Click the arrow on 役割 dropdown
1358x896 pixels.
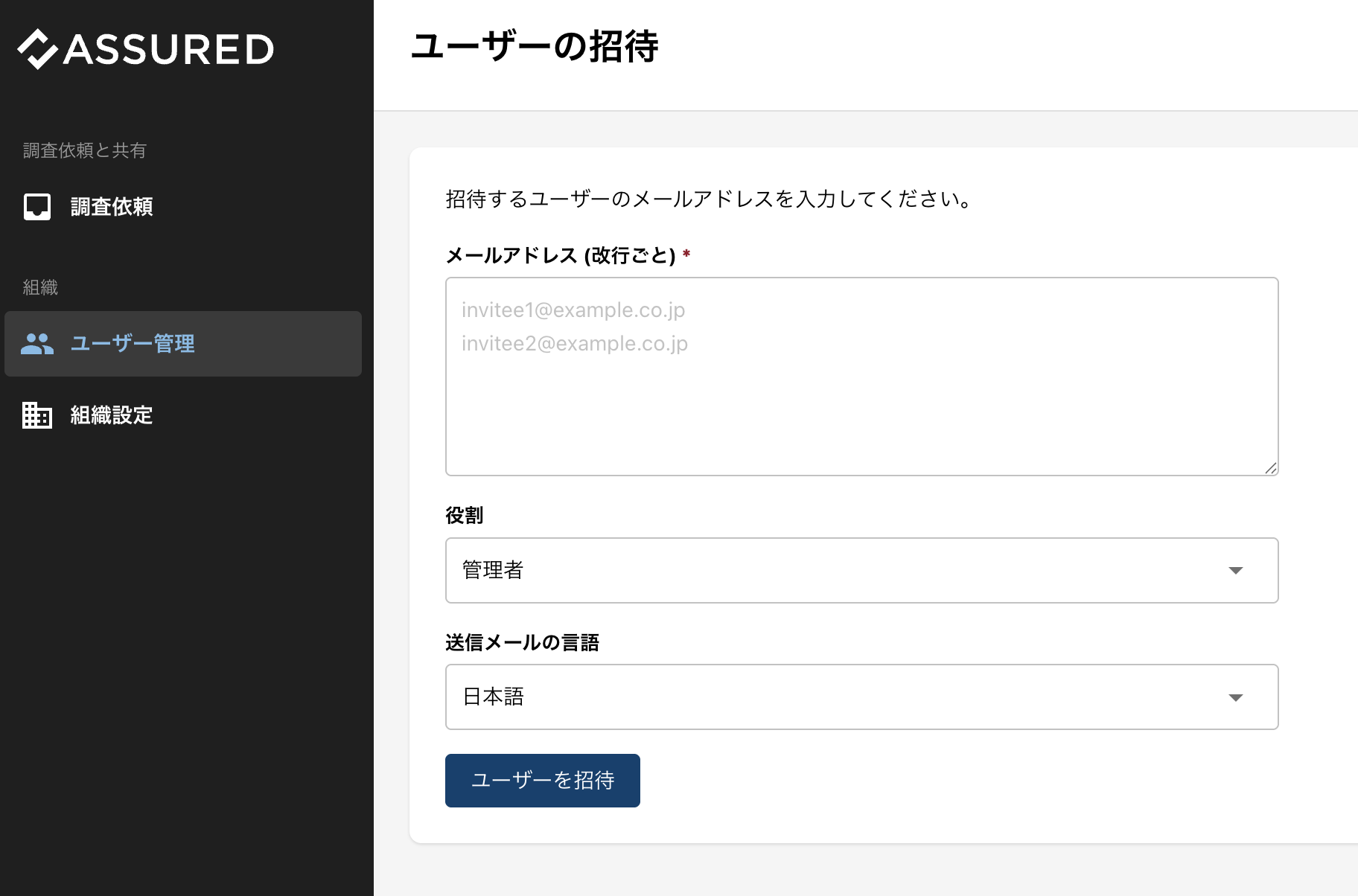tap(1236, 571)
